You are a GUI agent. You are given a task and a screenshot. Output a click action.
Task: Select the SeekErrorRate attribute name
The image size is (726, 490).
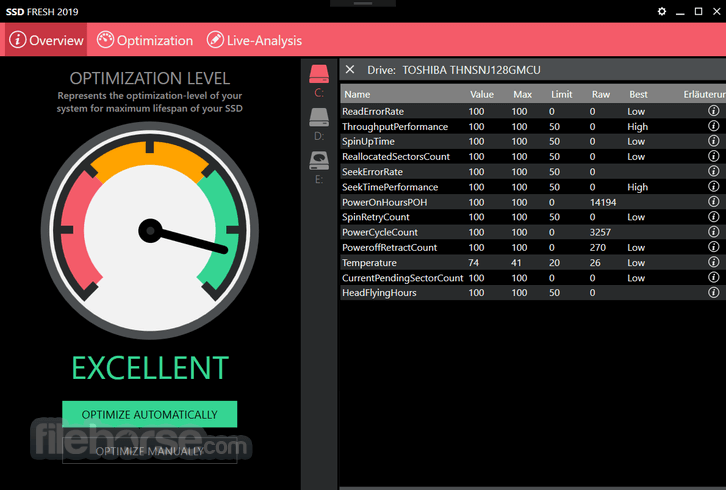pyautogui.click(x=372, y=172)
